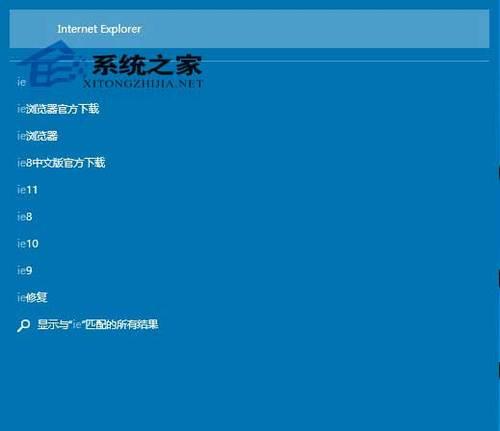Image resolution: width=500 pixels, height=431 pixels.
Task: Show all results matching 'ie' link
Action: (98, 324)
